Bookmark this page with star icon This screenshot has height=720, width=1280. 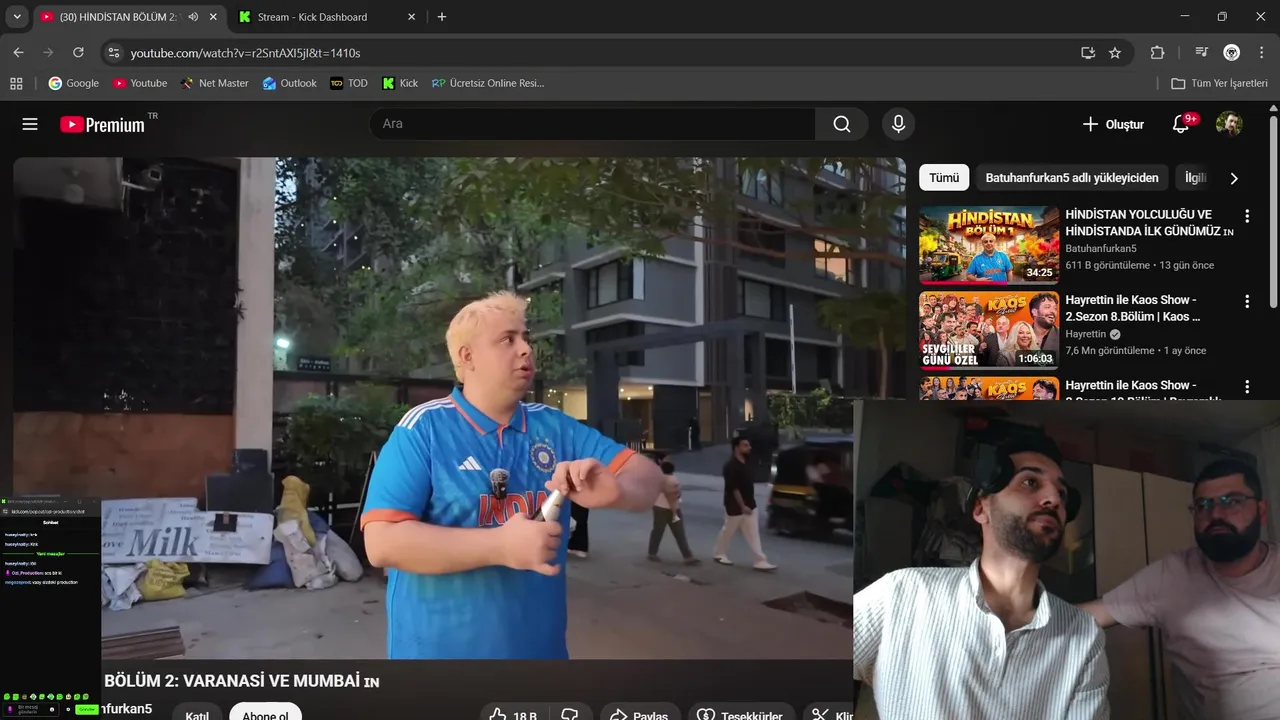coord(1115,52)
